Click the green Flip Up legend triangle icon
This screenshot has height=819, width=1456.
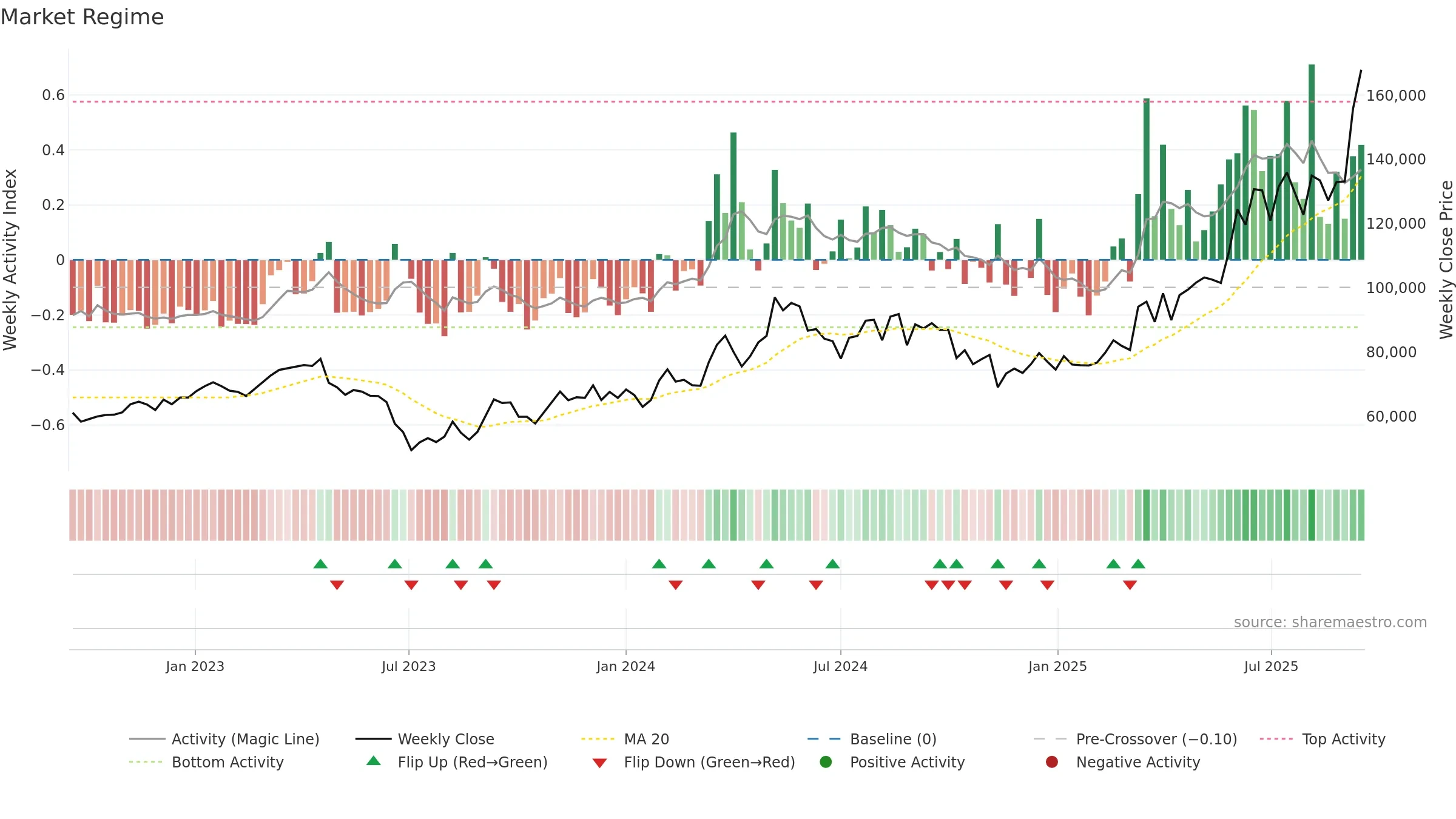click(x=374, y=761)
